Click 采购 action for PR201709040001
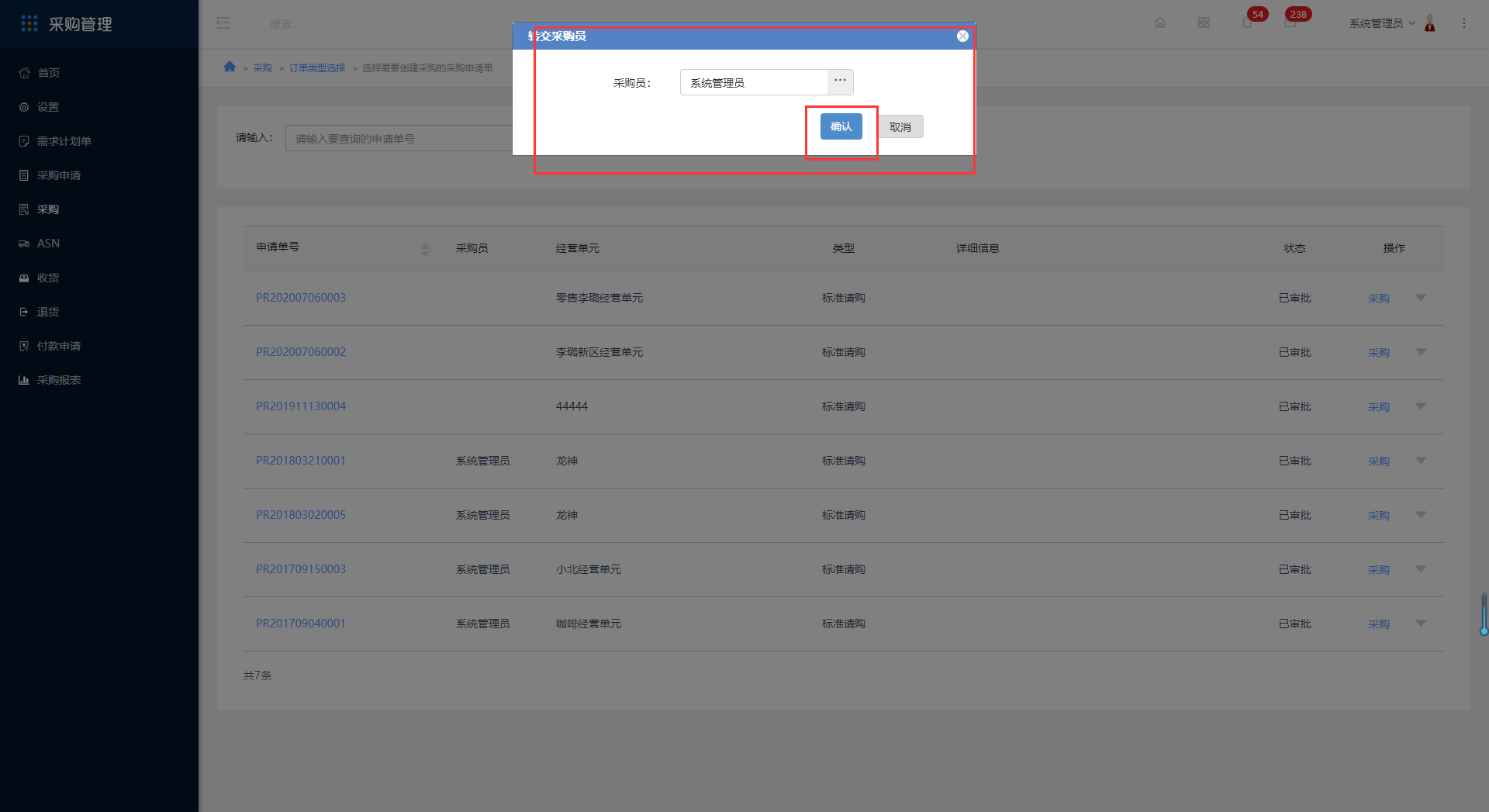The height and width of the screenshot is (812, 1489). [1378, 624]
